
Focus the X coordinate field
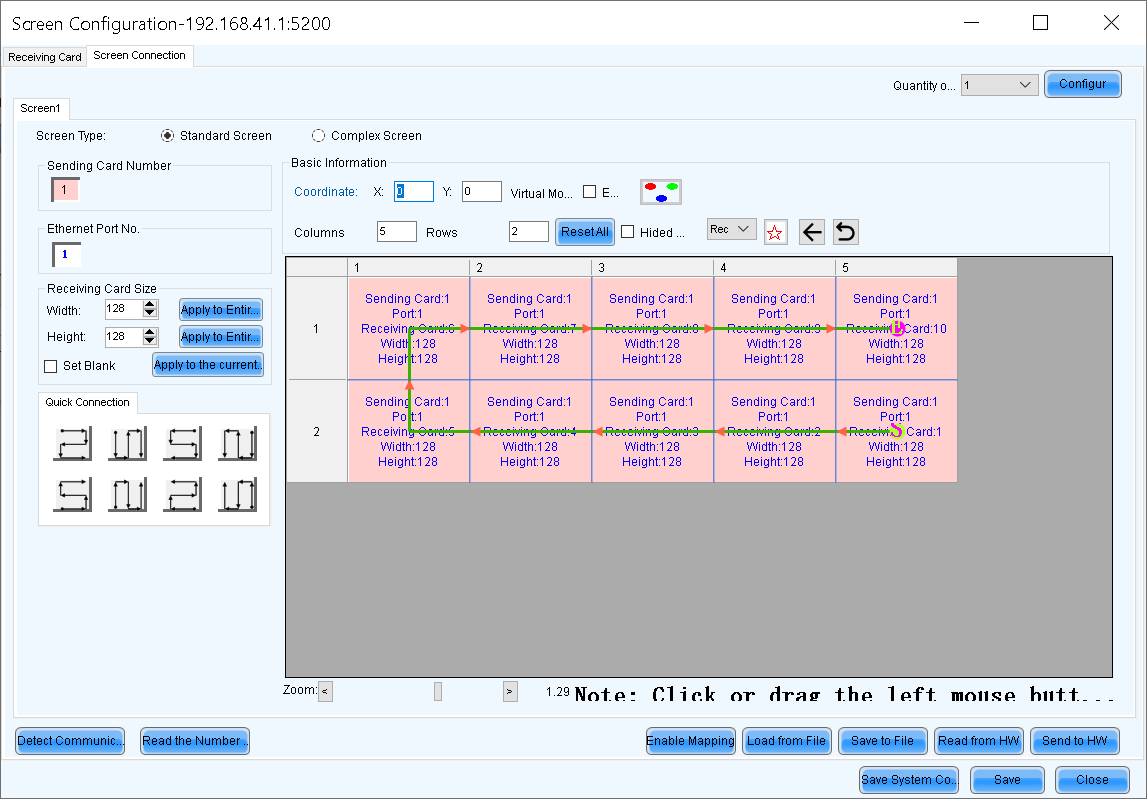coord(414,192)
